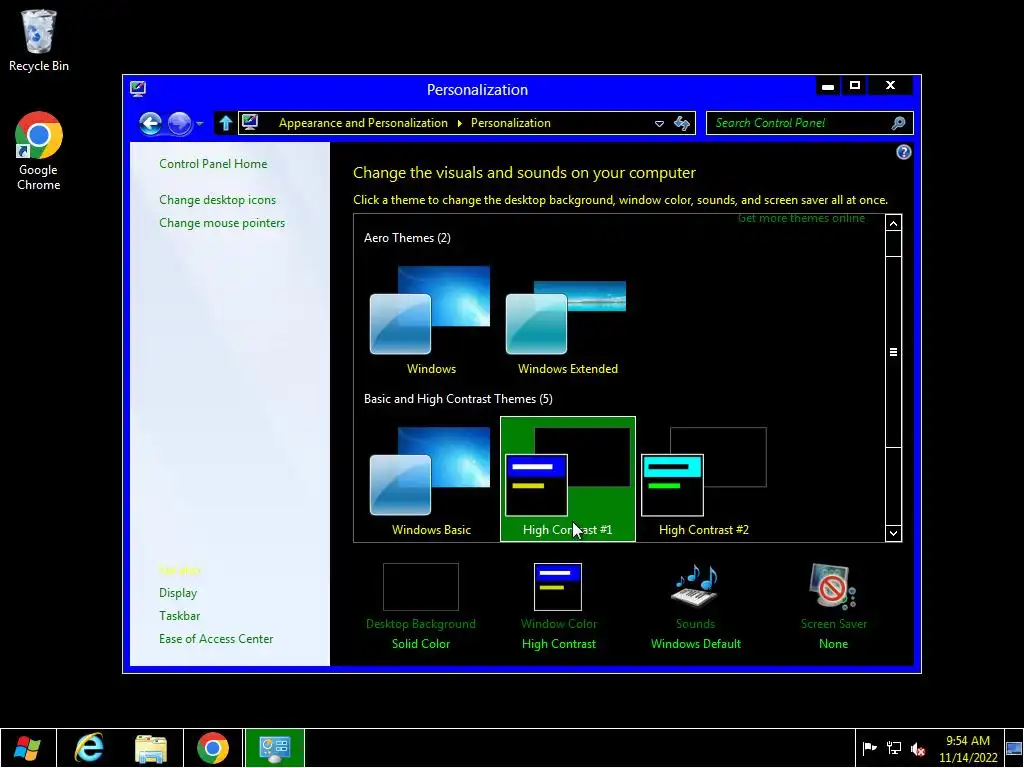Select the Windows Basic theme

point(430,481)
